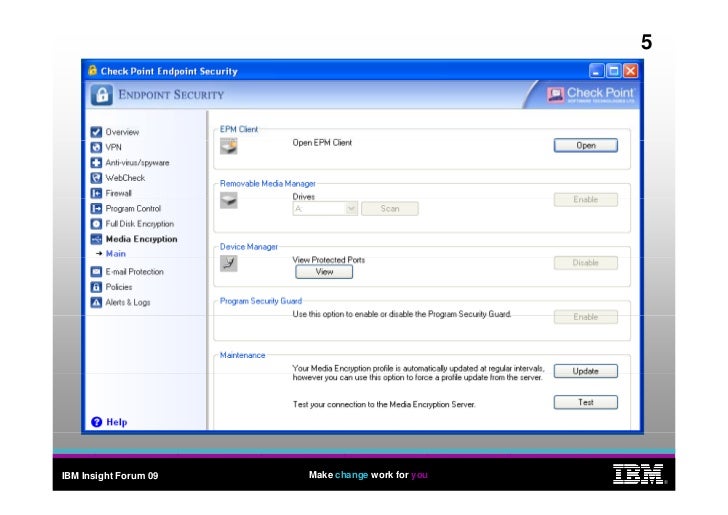
Task: Click the Media Encryption USB icon
Action: tap(96, 240)
